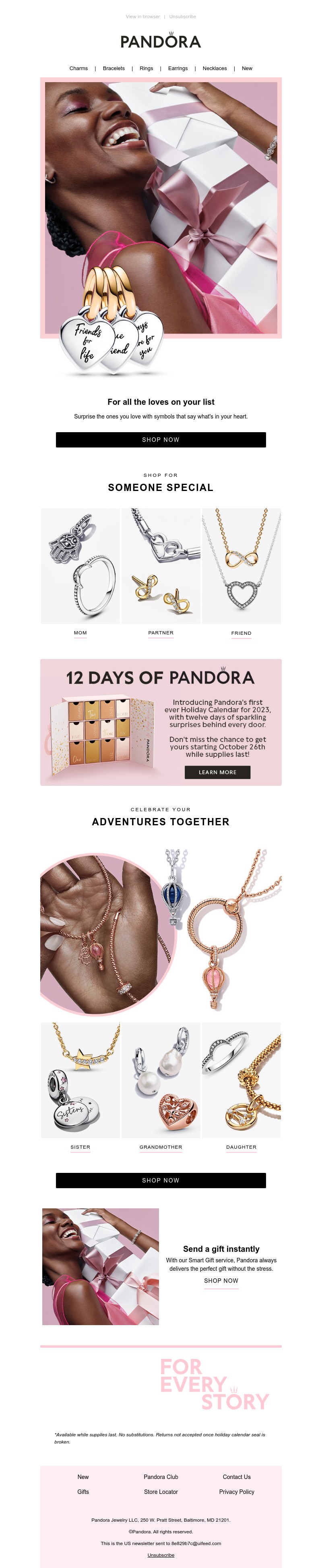Select the Grandmother label link
Image resolution: width=322 pixels, height=1568 pixels.
[161, 1148]
